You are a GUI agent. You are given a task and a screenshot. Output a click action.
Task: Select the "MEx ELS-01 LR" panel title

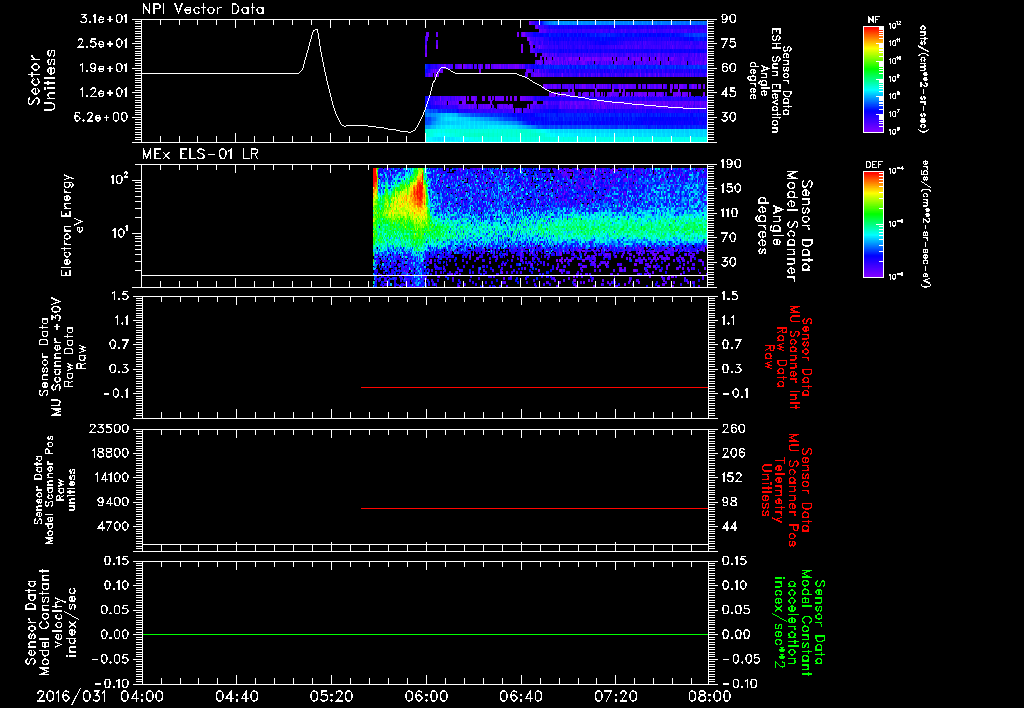200,154
